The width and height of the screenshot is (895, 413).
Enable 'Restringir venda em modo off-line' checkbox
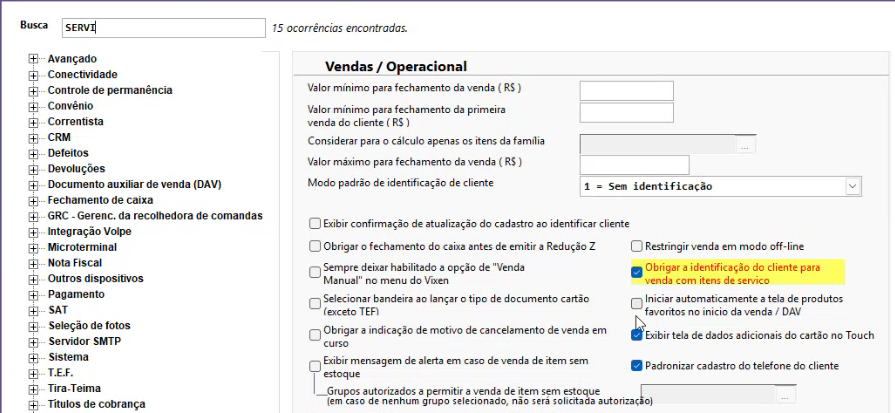(x=637, y=246)
